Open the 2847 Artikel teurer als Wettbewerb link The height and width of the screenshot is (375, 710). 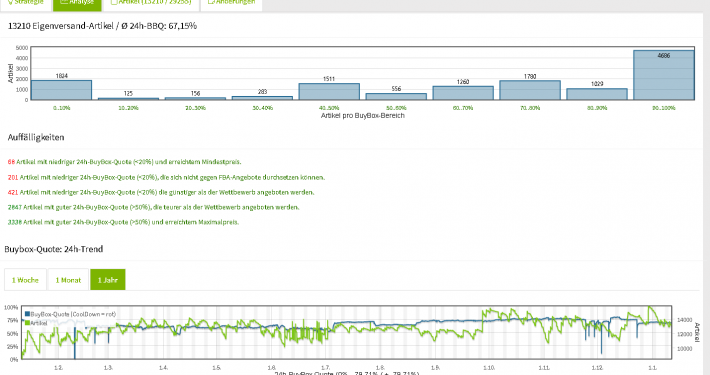[154, 207]
